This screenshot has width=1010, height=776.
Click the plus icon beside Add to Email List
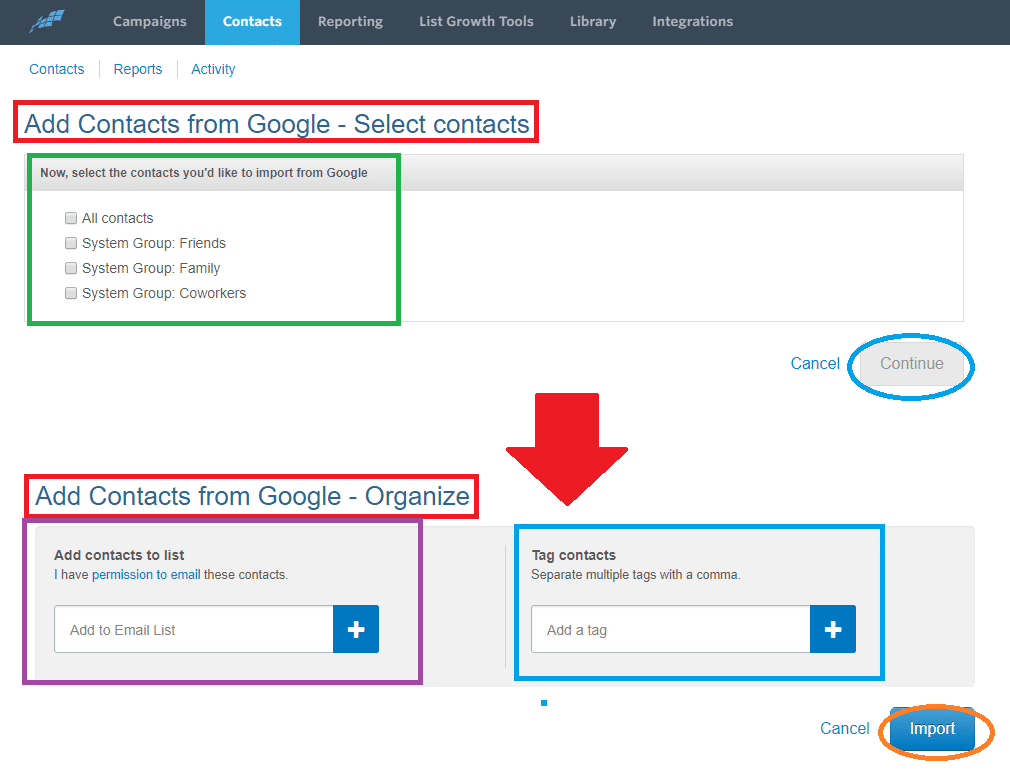(x=356, y=629)
